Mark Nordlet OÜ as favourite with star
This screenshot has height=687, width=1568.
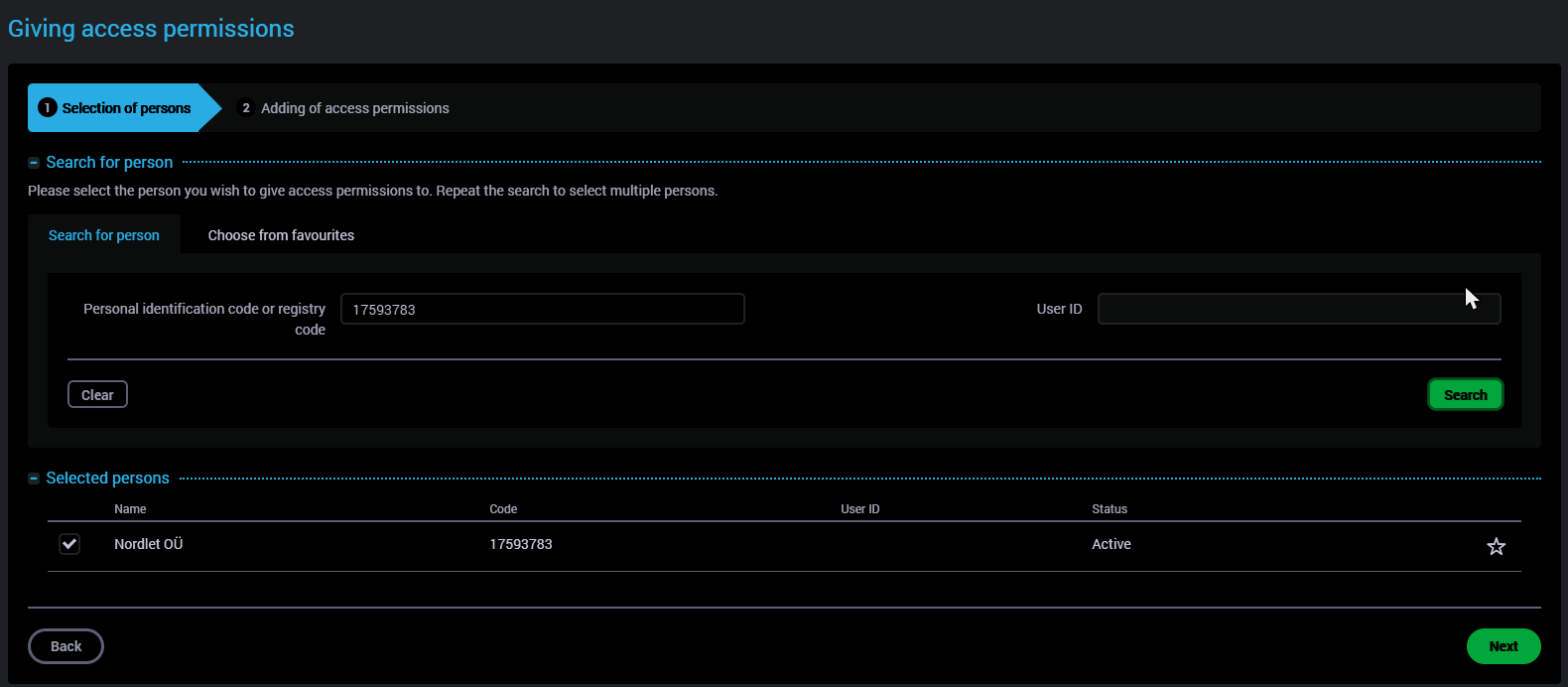1496,546
